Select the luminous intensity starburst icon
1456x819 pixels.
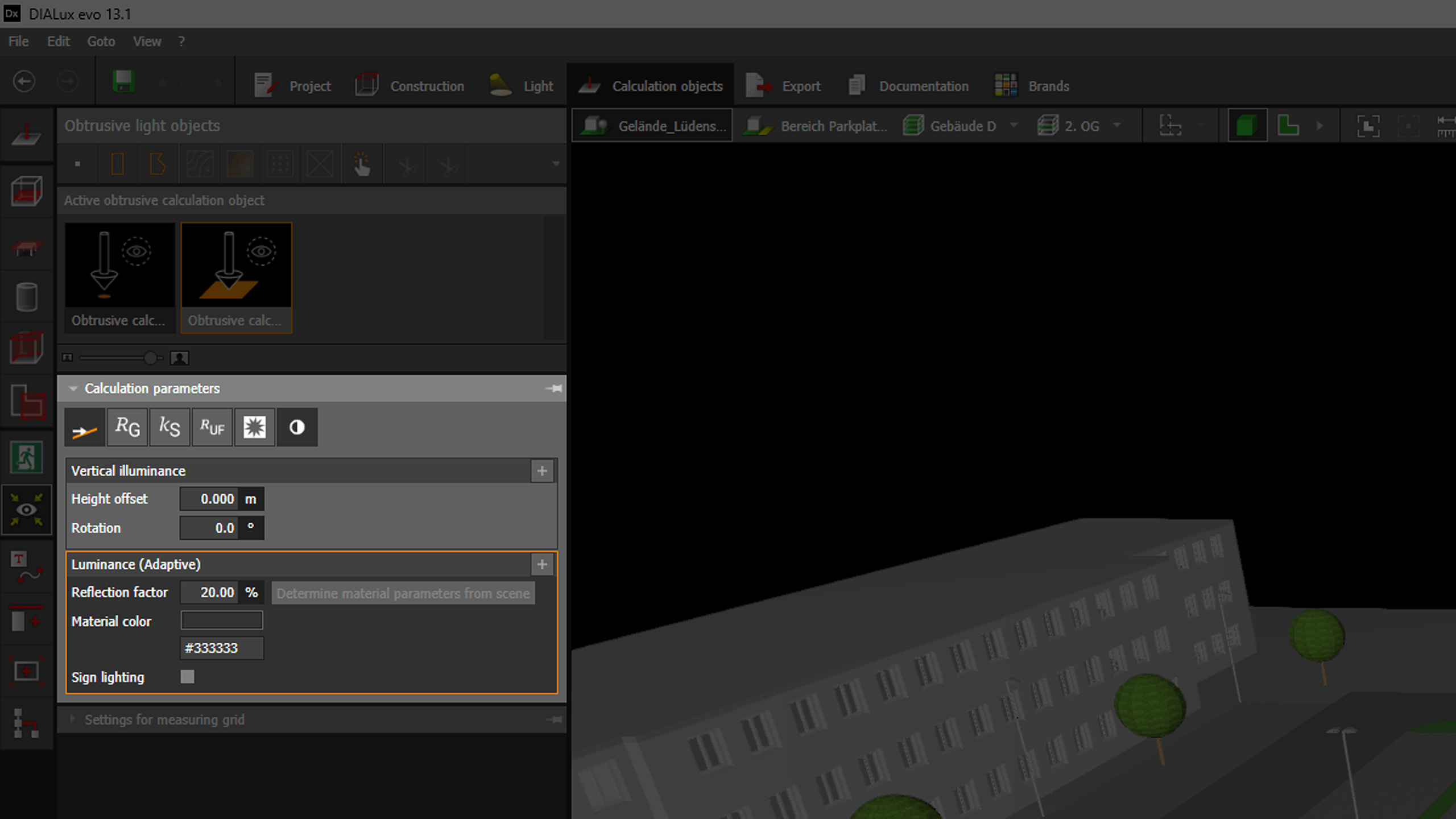tap(254, 427)
